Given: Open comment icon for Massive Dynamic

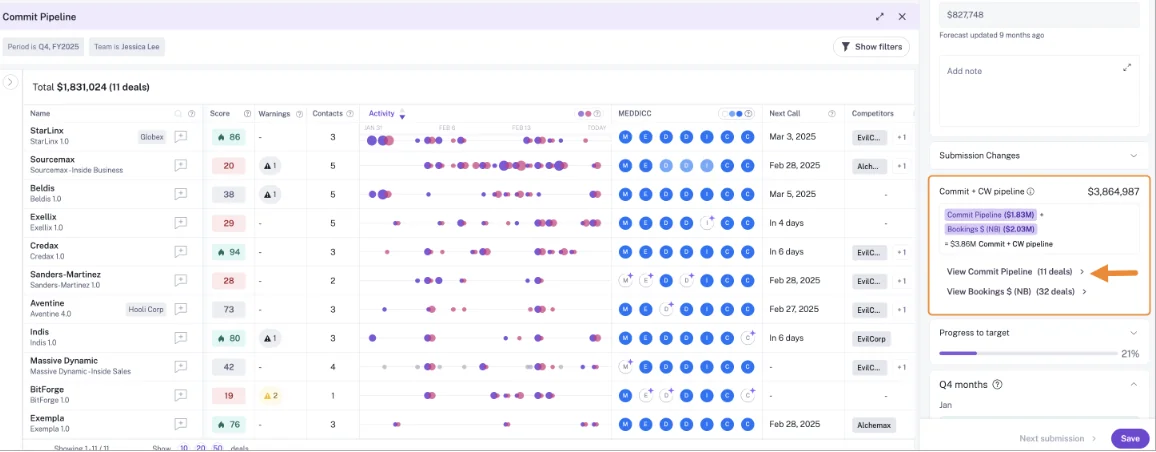Looking at the screenshot, I should click(x=180, y=366).
